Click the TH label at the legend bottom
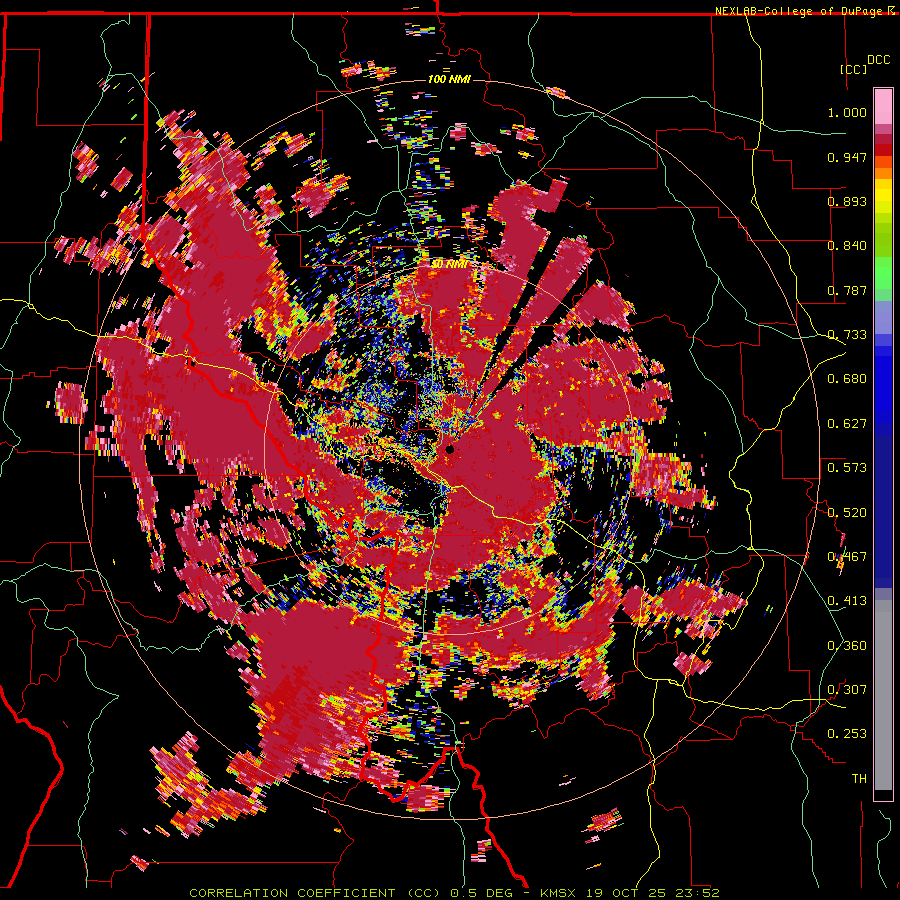The image size is (900, 900). click(x=859, y=779)
